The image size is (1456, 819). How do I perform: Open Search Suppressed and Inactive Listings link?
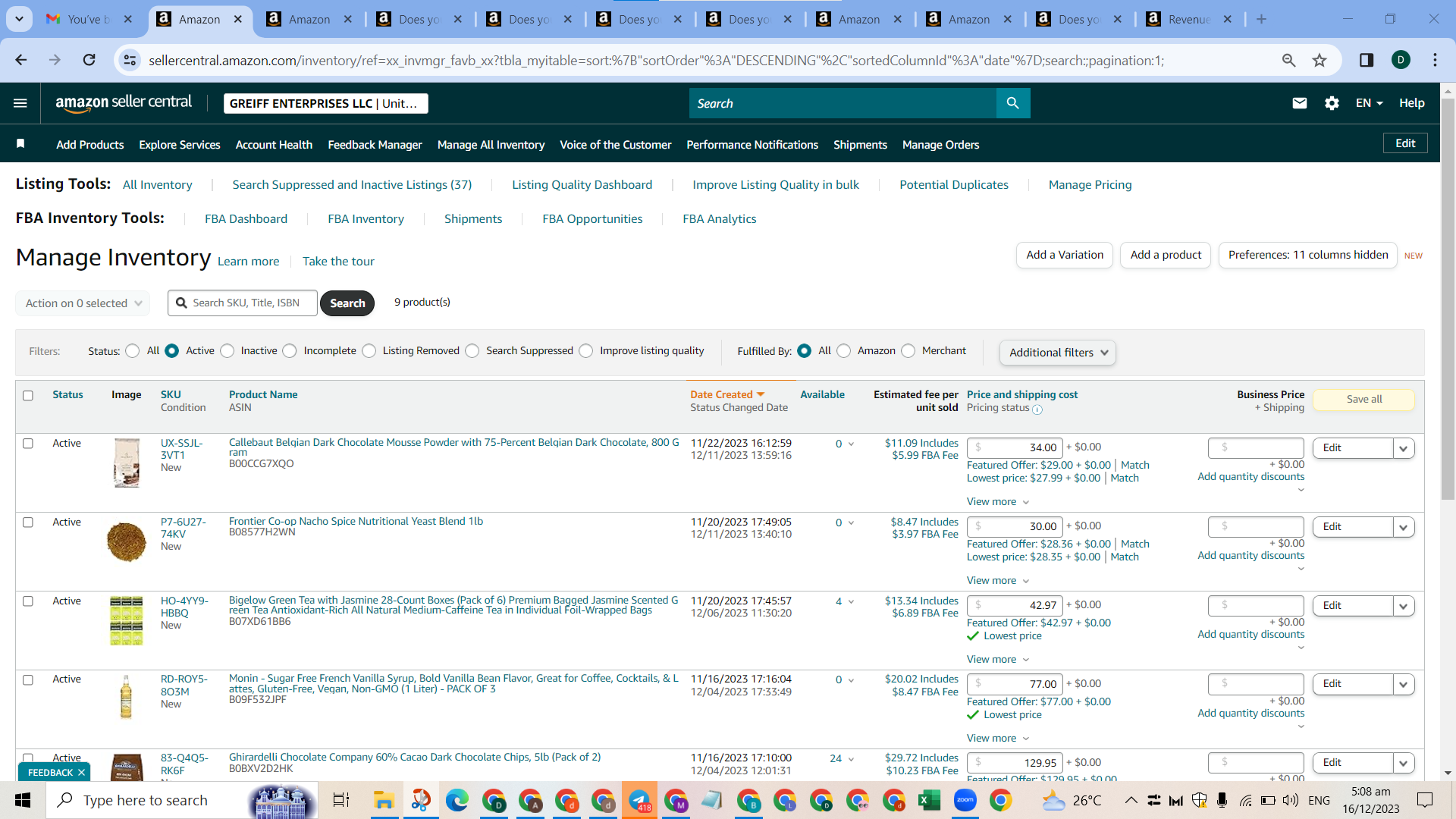tap(352, 185)
